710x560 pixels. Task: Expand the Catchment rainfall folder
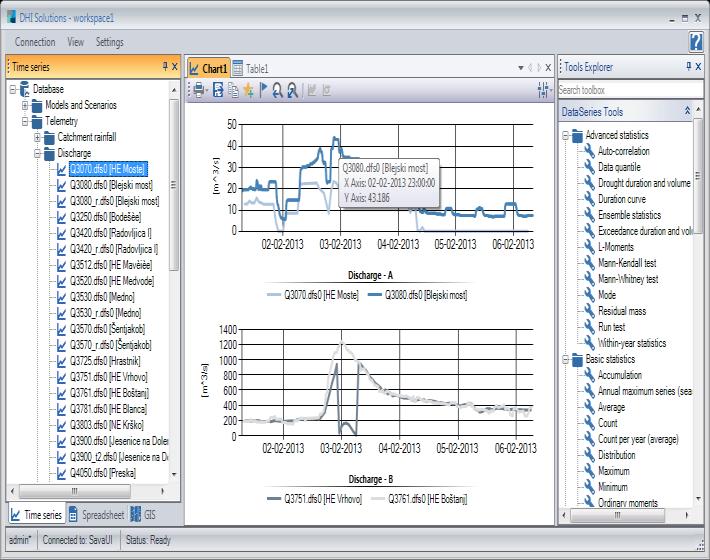[x=38, y=137]
